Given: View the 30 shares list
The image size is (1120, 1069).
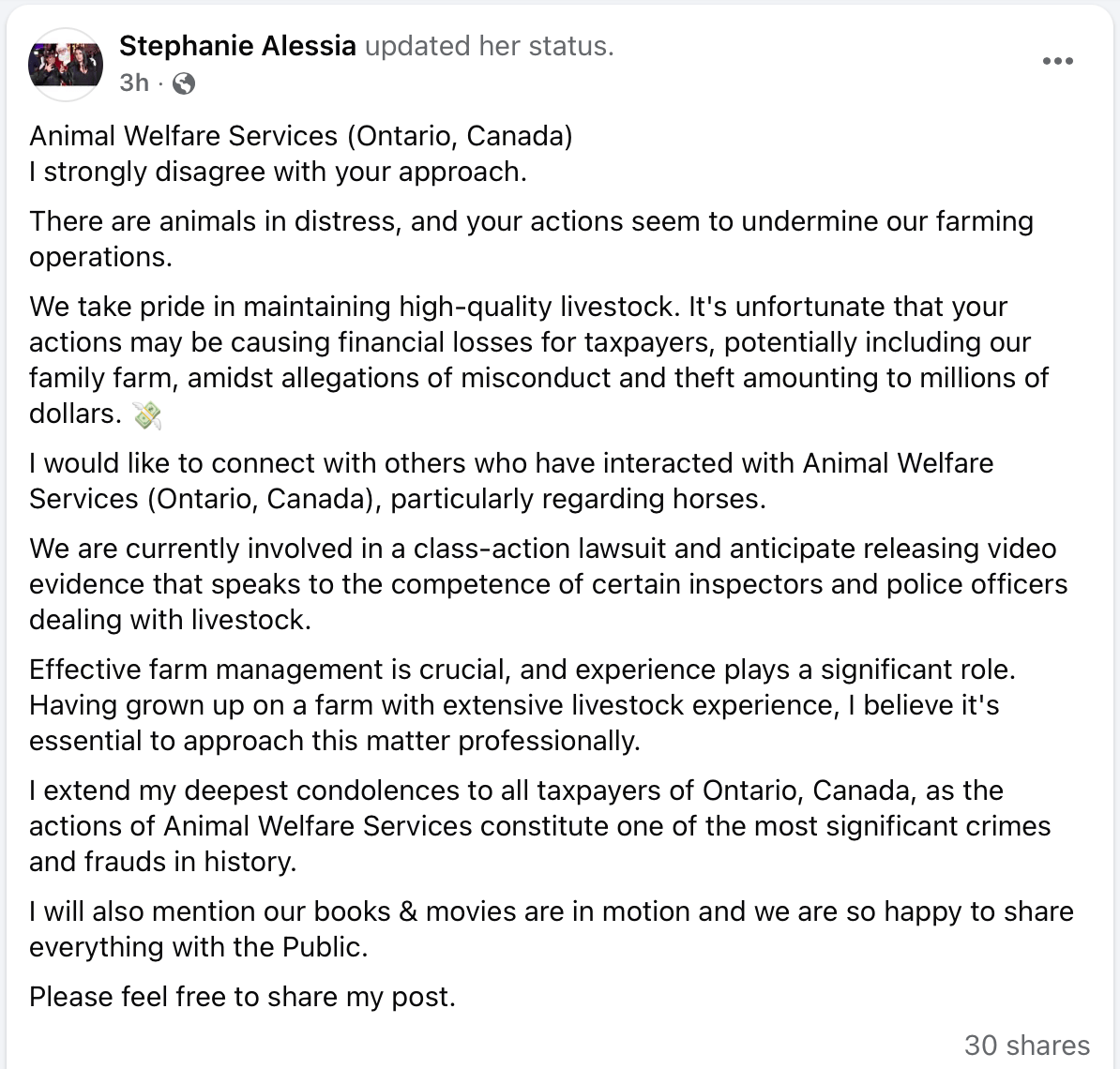Looking at the screenshot, I should pyautogui.click(x=1026, y=1045).
